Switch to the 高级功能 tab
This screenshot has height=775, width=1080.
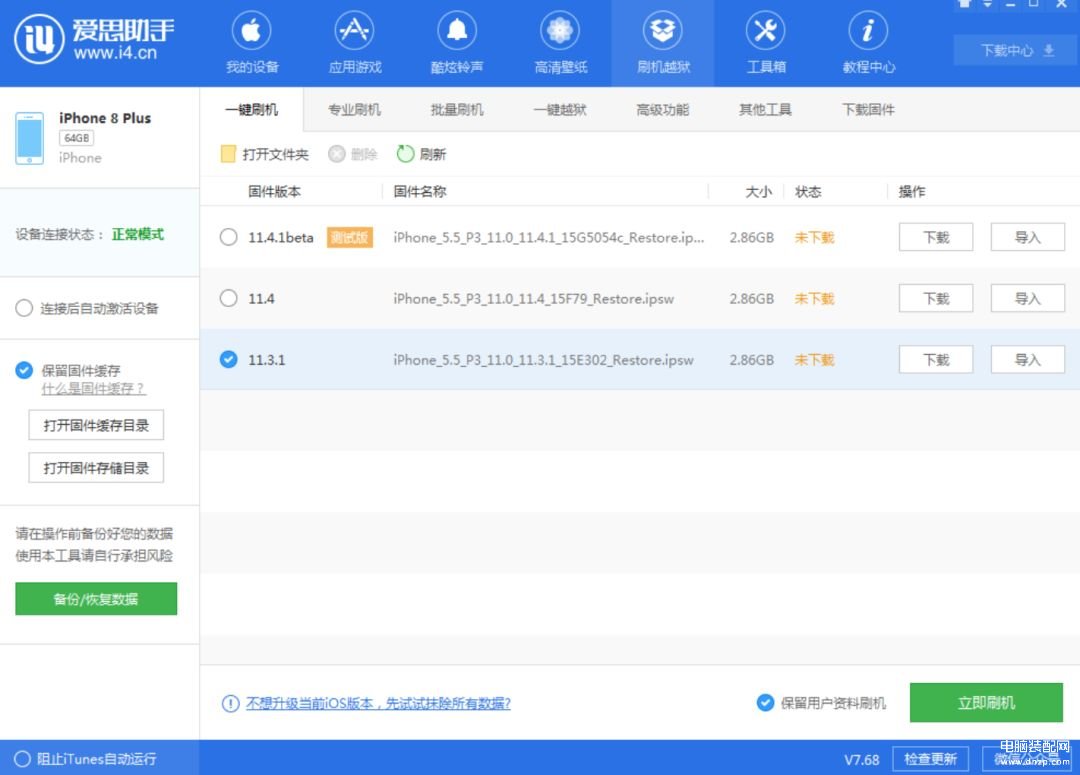click(x=663, y=110)
